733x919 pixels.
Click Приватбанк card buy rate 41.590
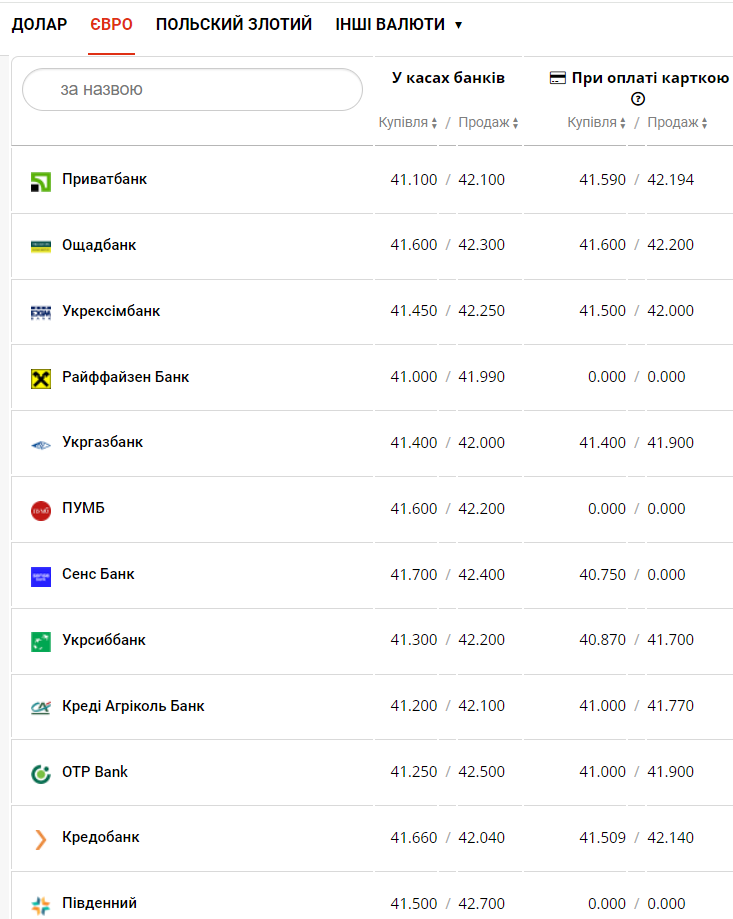pyautogui.click(x=602, y=180)
